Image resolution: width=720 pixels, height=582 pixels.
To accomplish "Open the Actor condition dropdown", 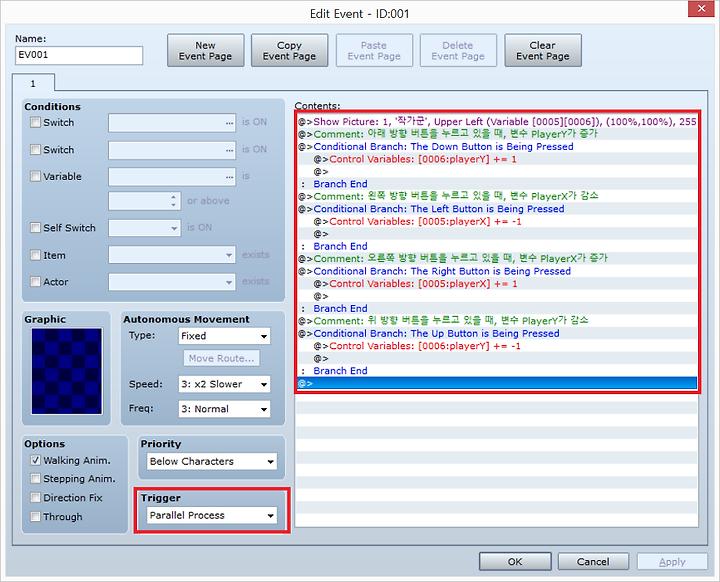I will (x=172, y=282).
